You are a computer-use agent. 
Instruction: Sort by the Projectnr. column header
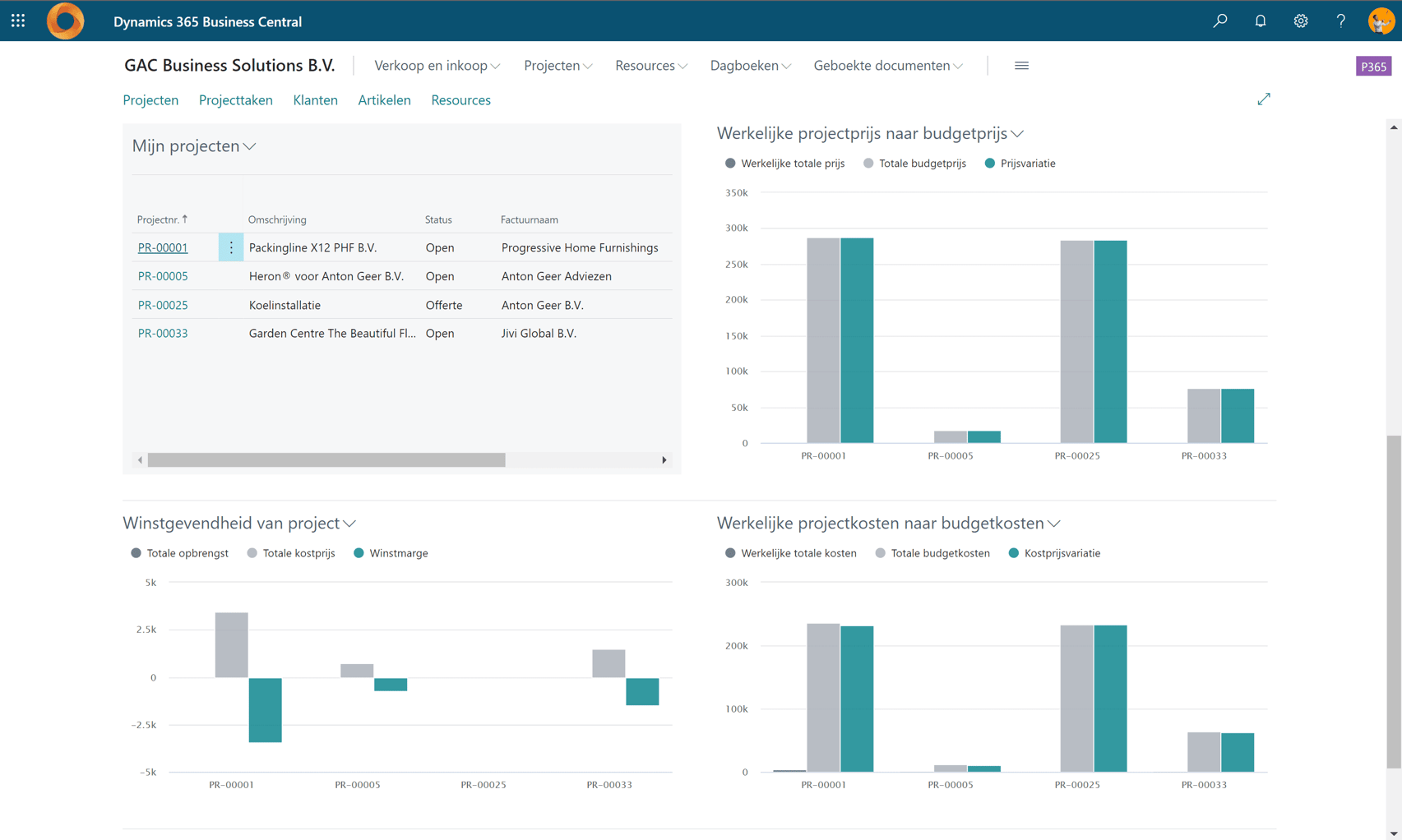pyautogui.click(x=162, y=219)
